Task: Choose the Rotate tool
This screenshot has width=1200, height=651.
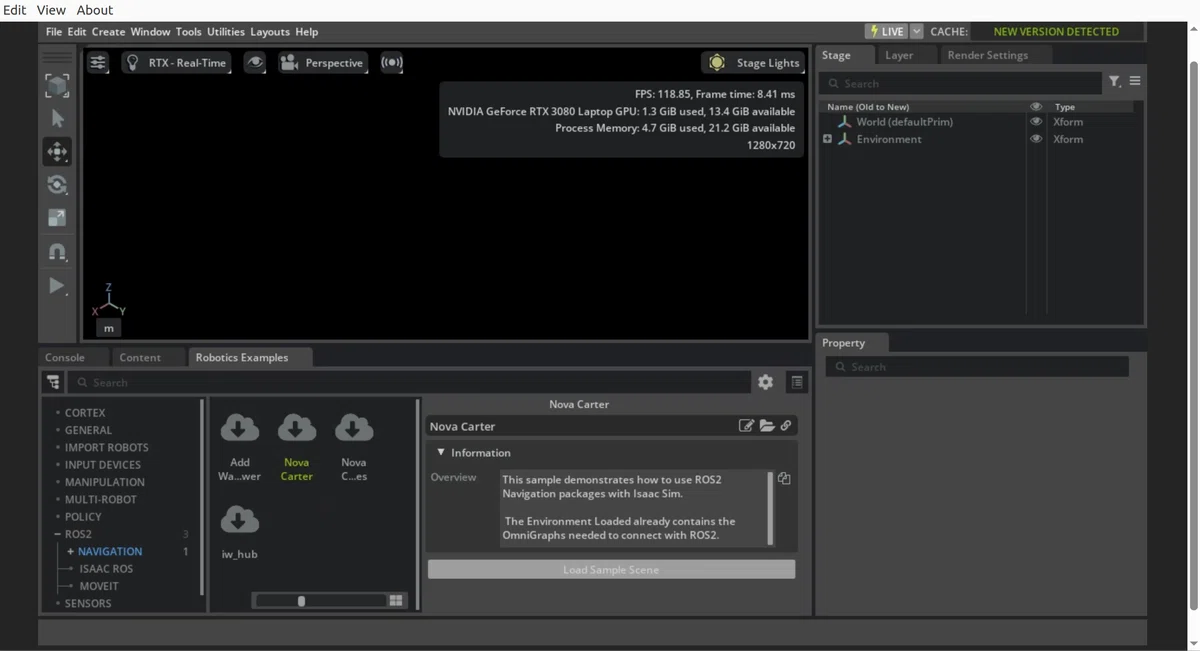Action: (x=57, y=185)
